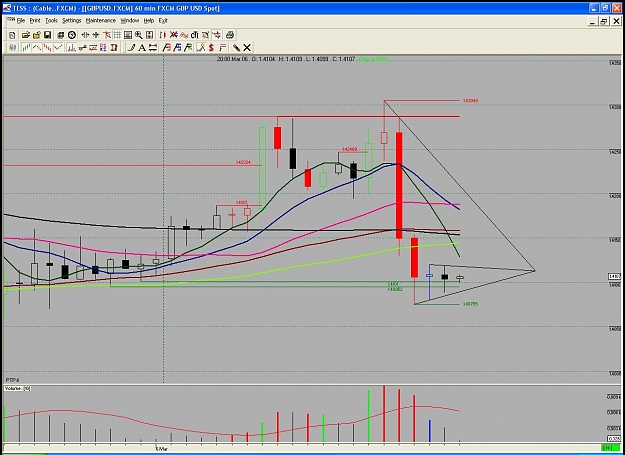Viewport: 625px width, 455px height.
Task: Click the walking person figure icon
Action: click(200, 48)
